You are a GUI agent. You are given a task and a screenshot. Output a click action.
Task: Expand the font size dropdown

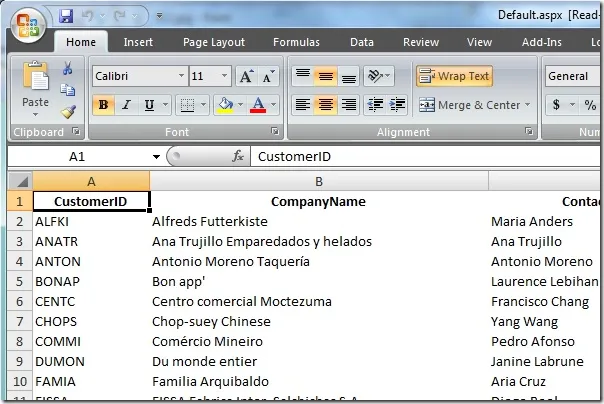225,76
